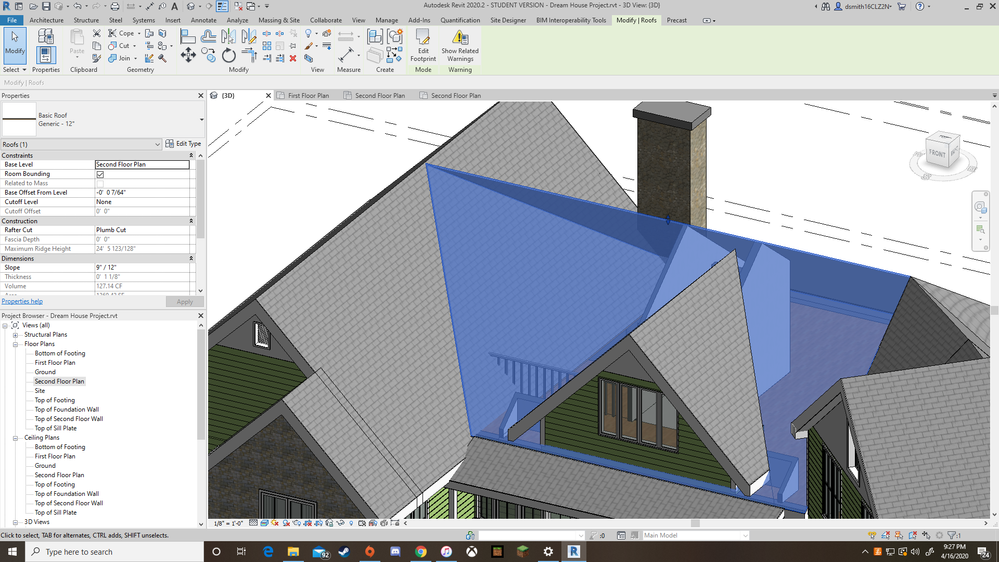Open Show Related Warnings
Screen dimensions: 999x562
(460, 45)
